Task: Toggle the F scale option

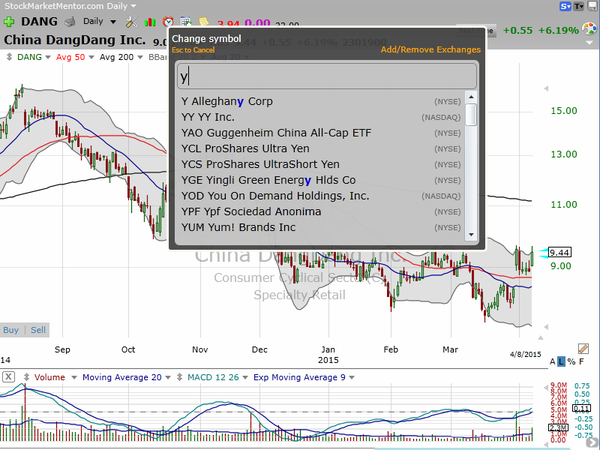Action: pos(582,362)
